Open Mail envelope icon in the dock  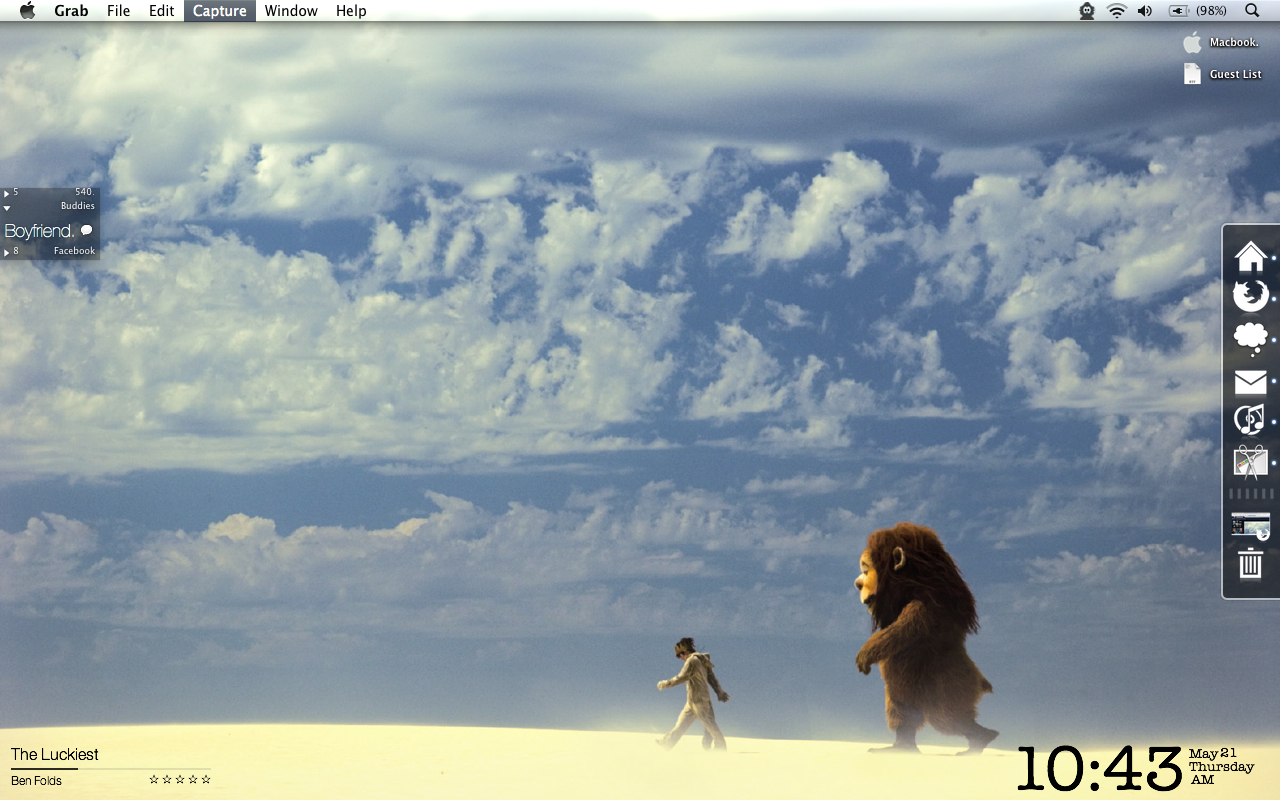coord(1250,382)
